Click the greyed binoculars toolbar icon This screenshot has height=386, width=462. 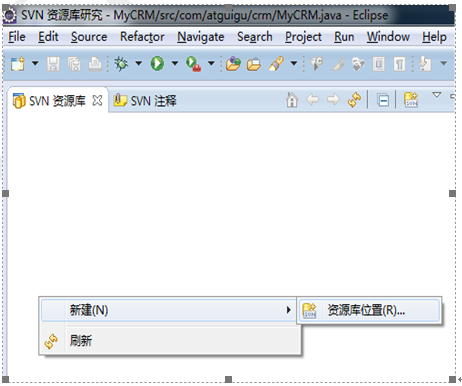(x=358, y=64)
